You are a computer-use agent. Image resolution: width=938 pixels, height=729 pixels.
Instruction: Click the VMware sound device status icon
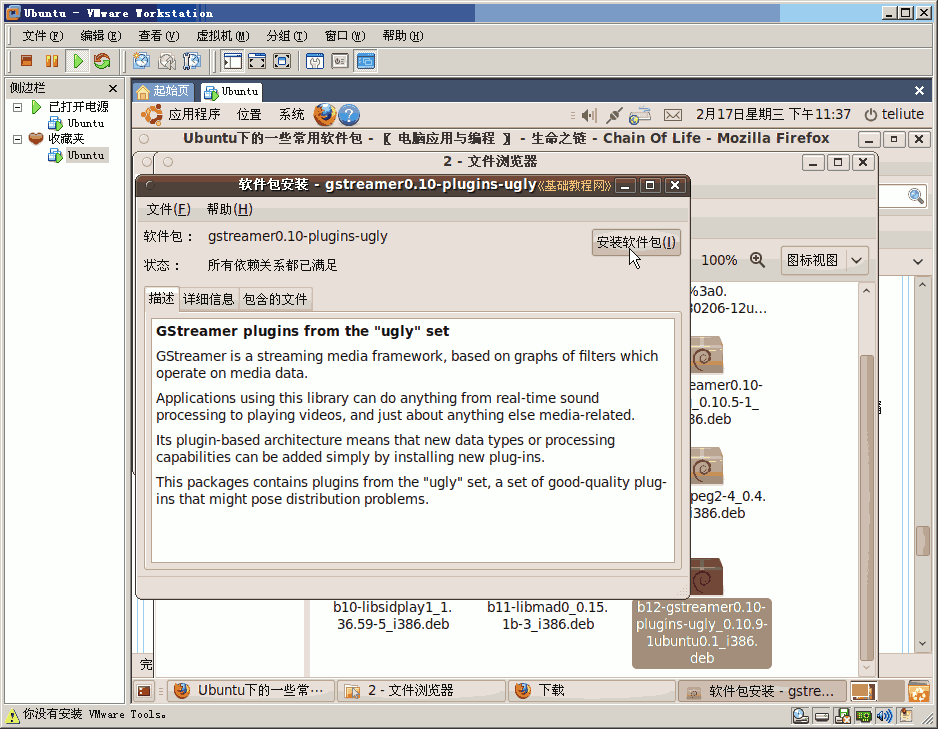click(884, 716)
